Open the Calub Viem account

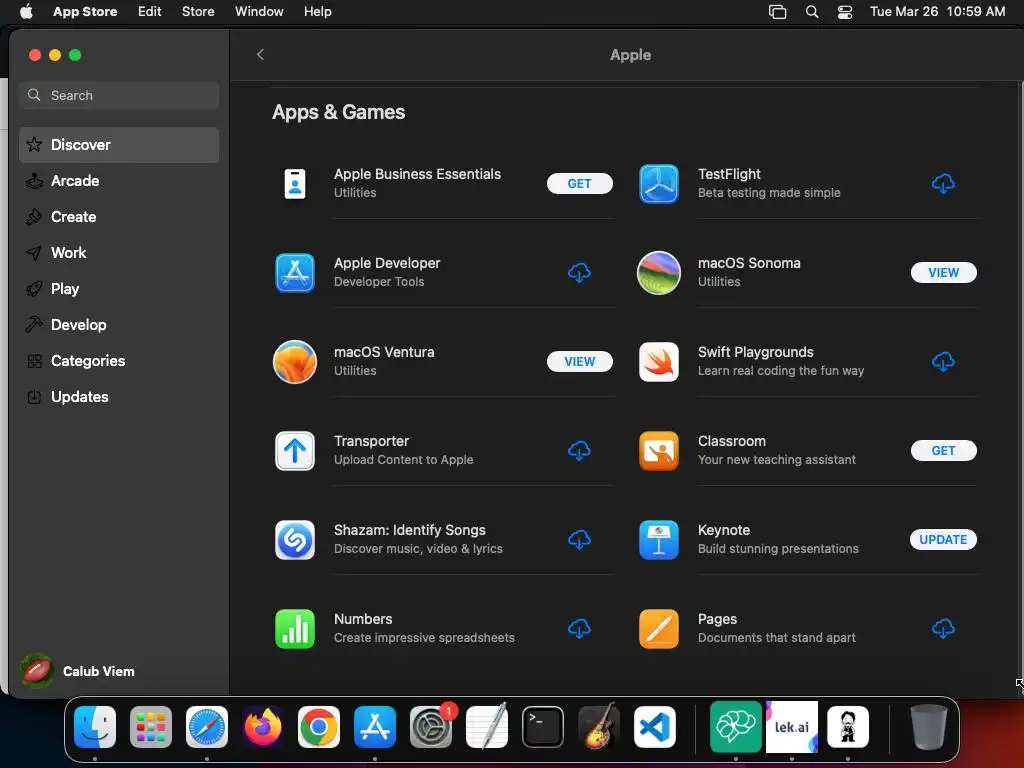(77, 671)
